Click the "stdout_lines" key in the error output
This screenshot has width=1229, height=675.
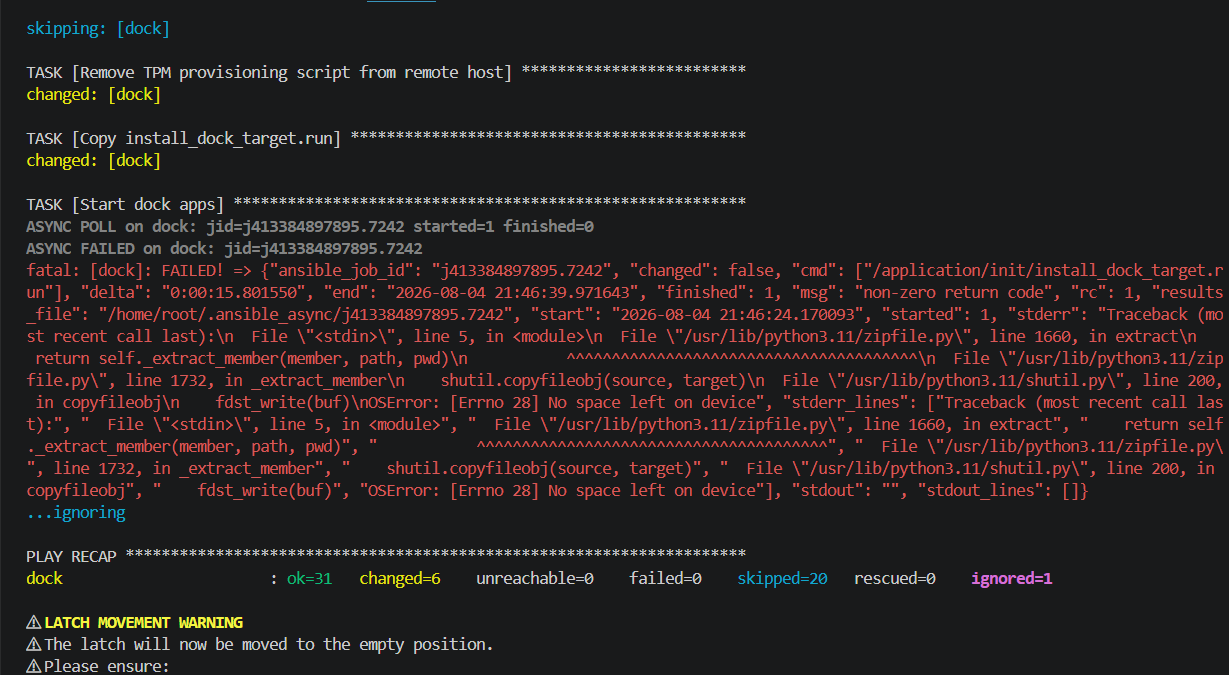pyautogui.click(x=981, y=490)
